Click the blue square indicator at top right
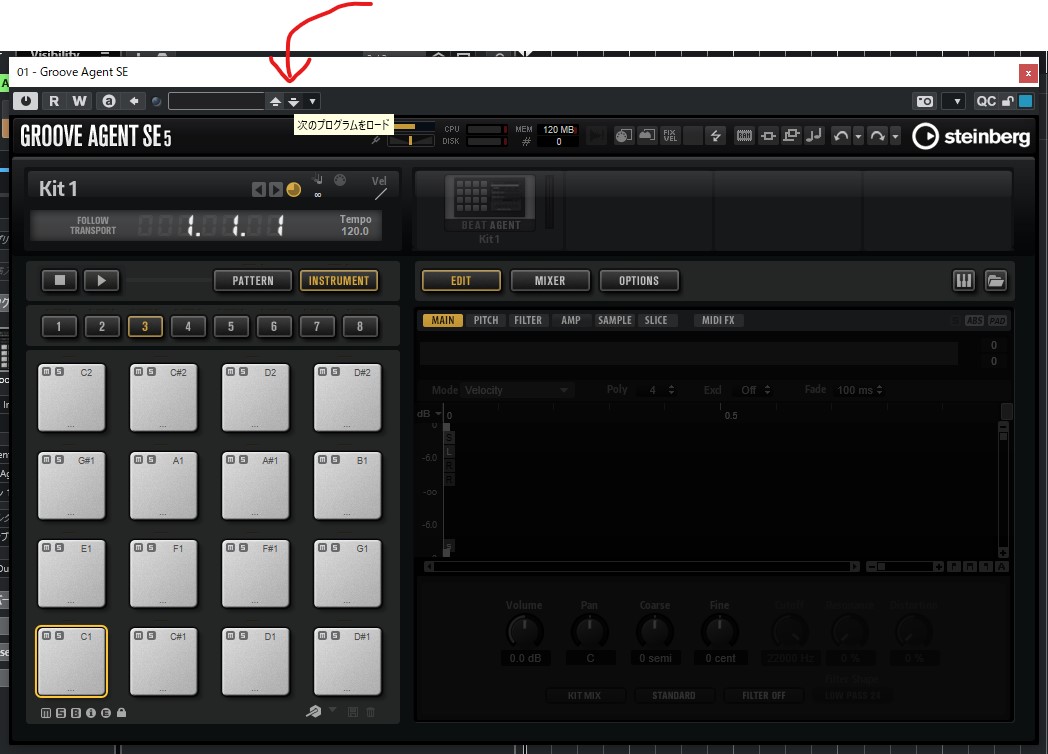Image resolution: width=1048 pixels, height=754 pixels. coord(1025,101)
